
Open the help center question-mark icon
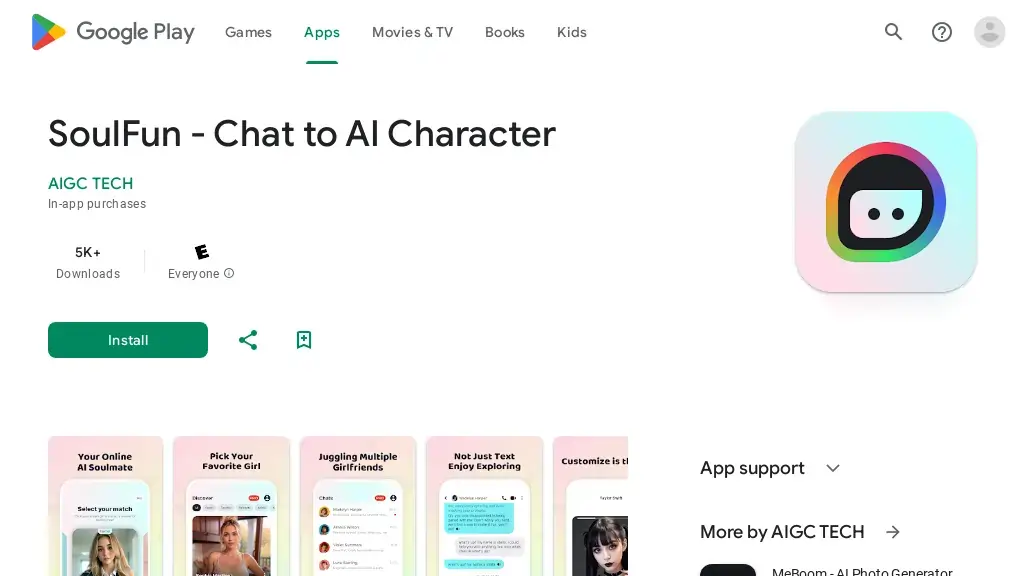click(942, 32)
